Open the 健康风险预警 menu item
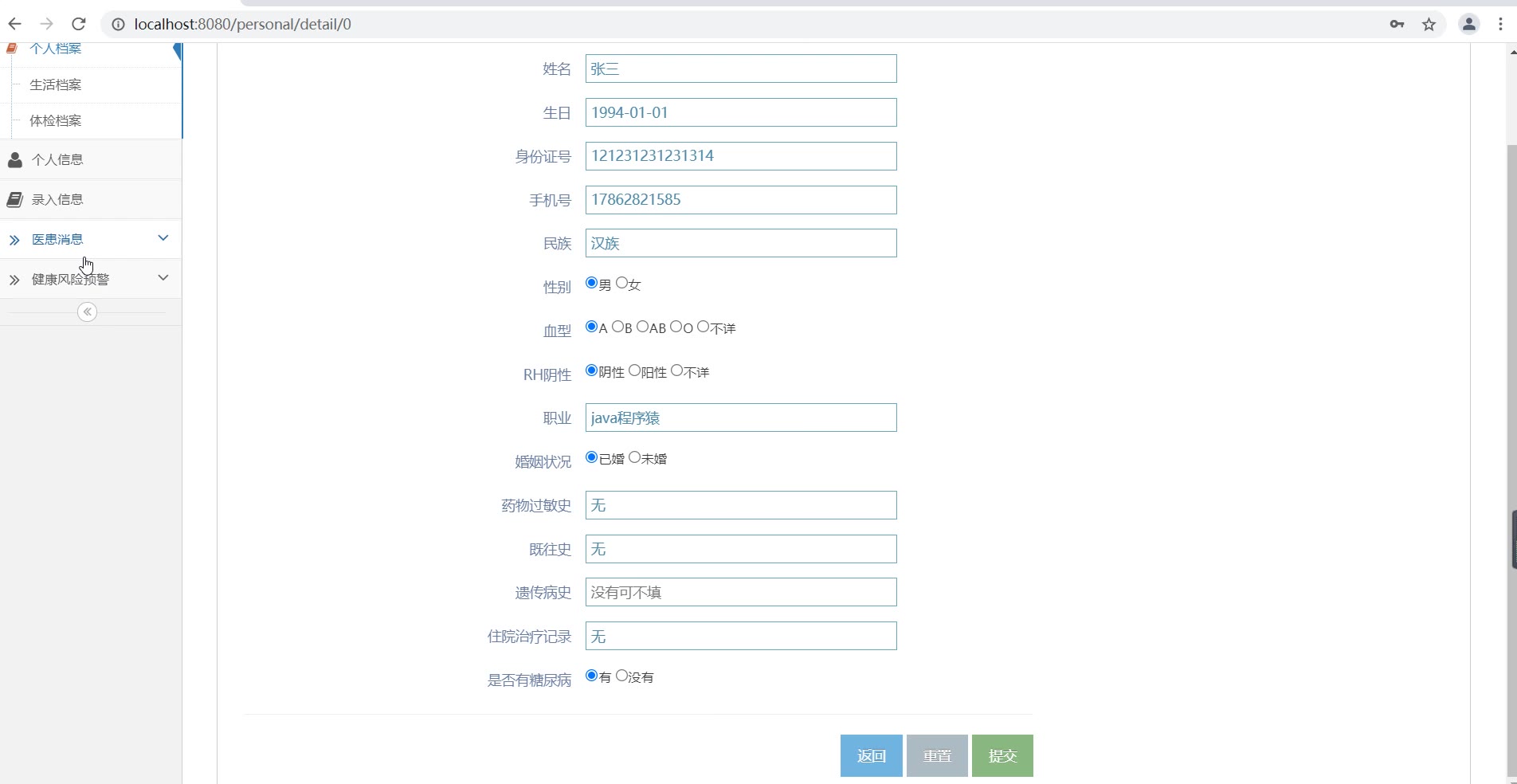Image resolution: width=1517 pixels, height=784 pixels. pos(91,279)
